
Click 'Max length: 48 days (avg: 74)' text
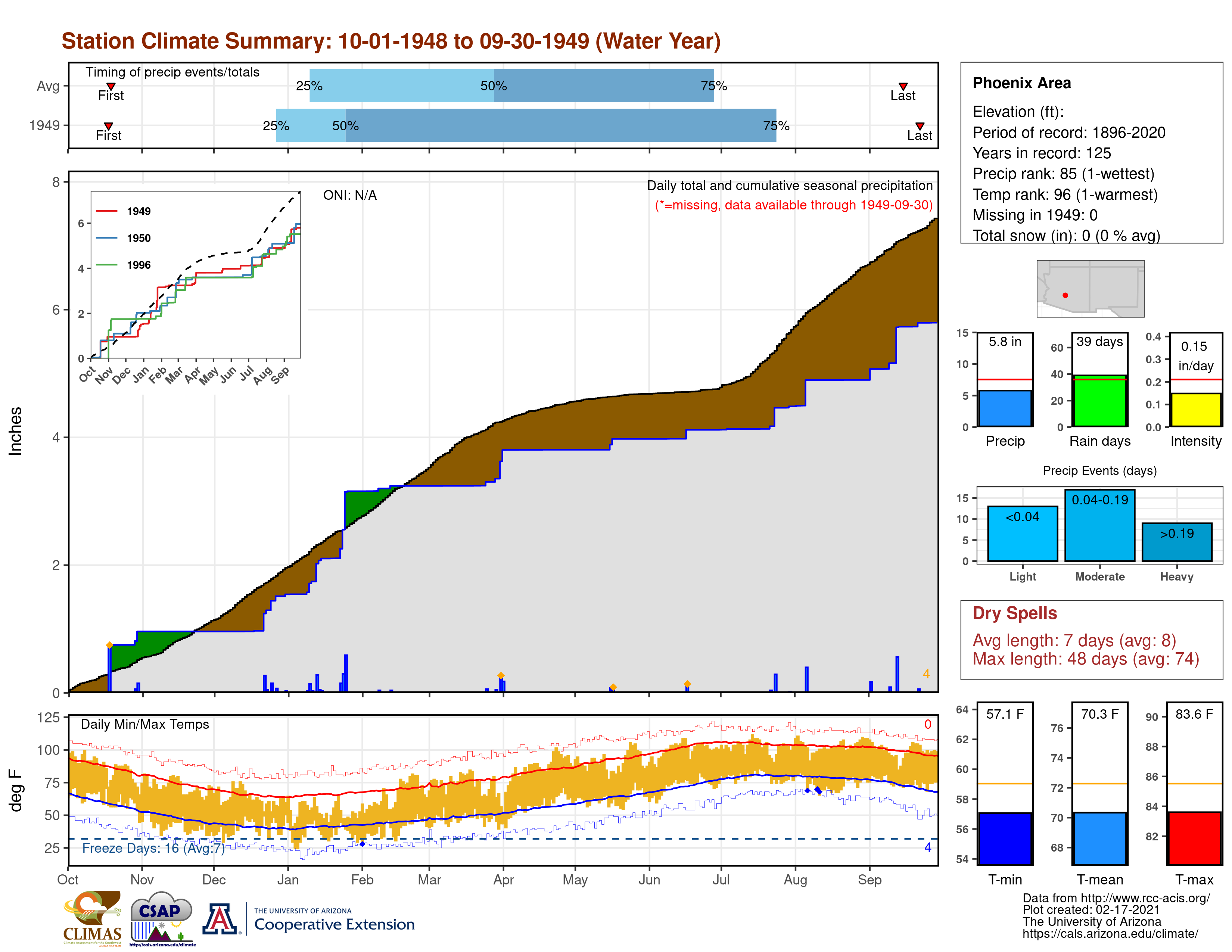pyautogui.click(x=1086, y=659)
